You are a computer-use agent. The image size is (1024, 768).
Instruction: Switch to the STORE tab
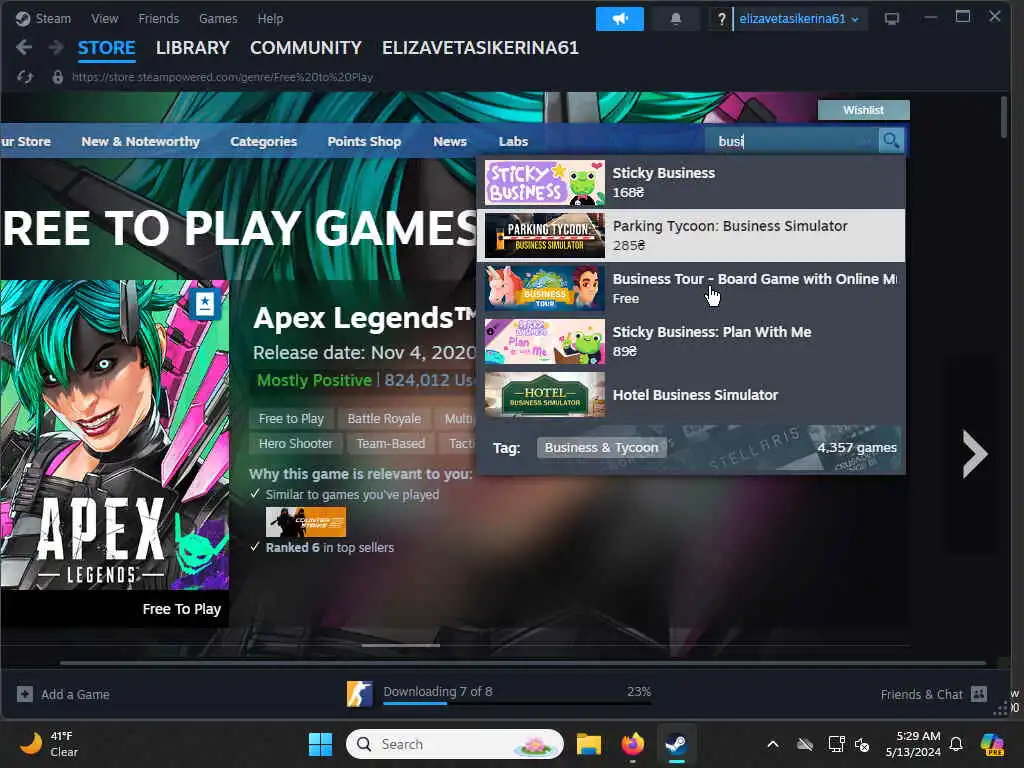pos(106,48)
